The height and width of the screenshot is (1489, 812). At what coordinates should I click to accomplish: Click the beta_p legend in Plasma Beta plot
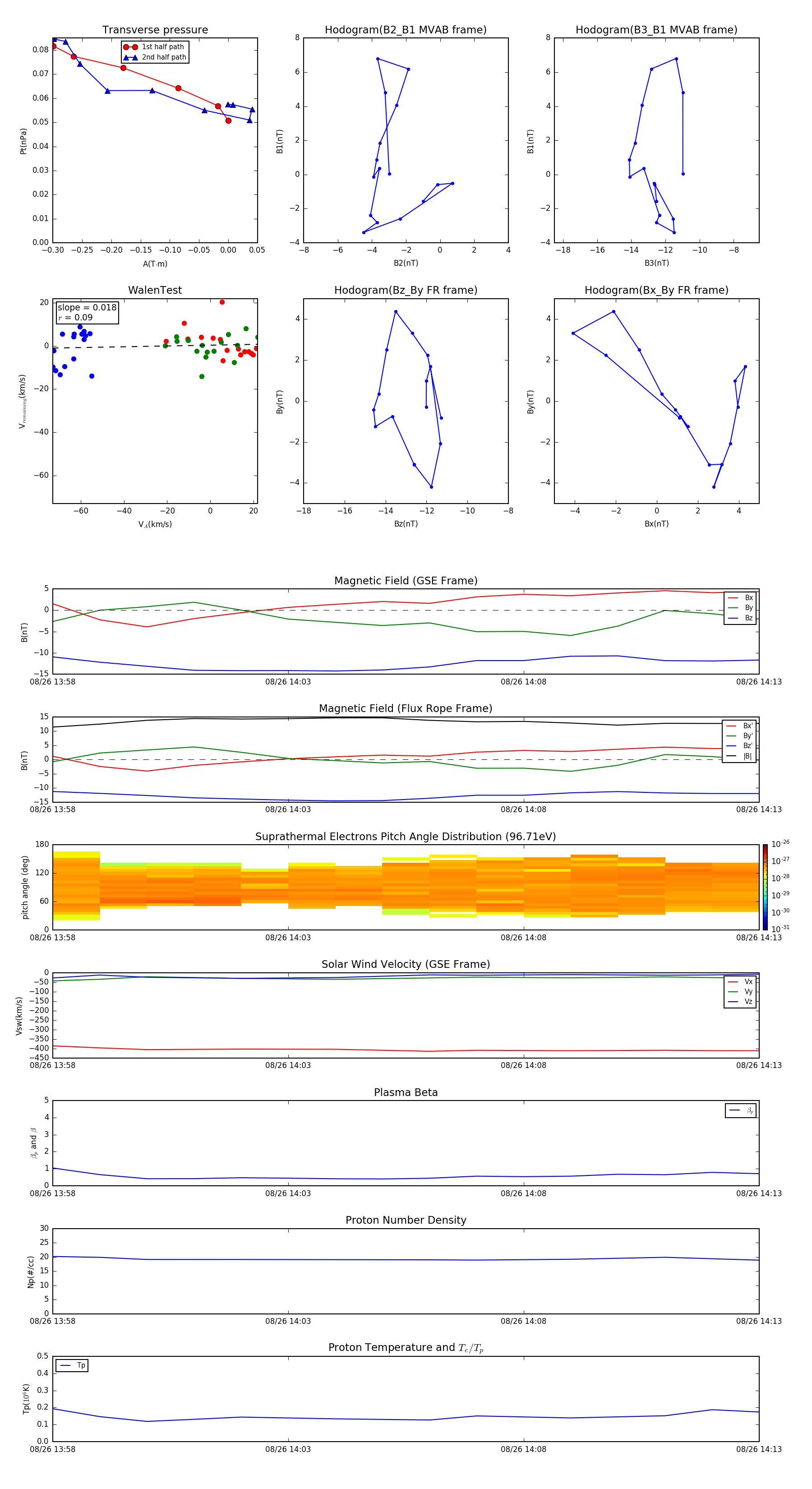pyautogui.click(x=741, y=1110)
